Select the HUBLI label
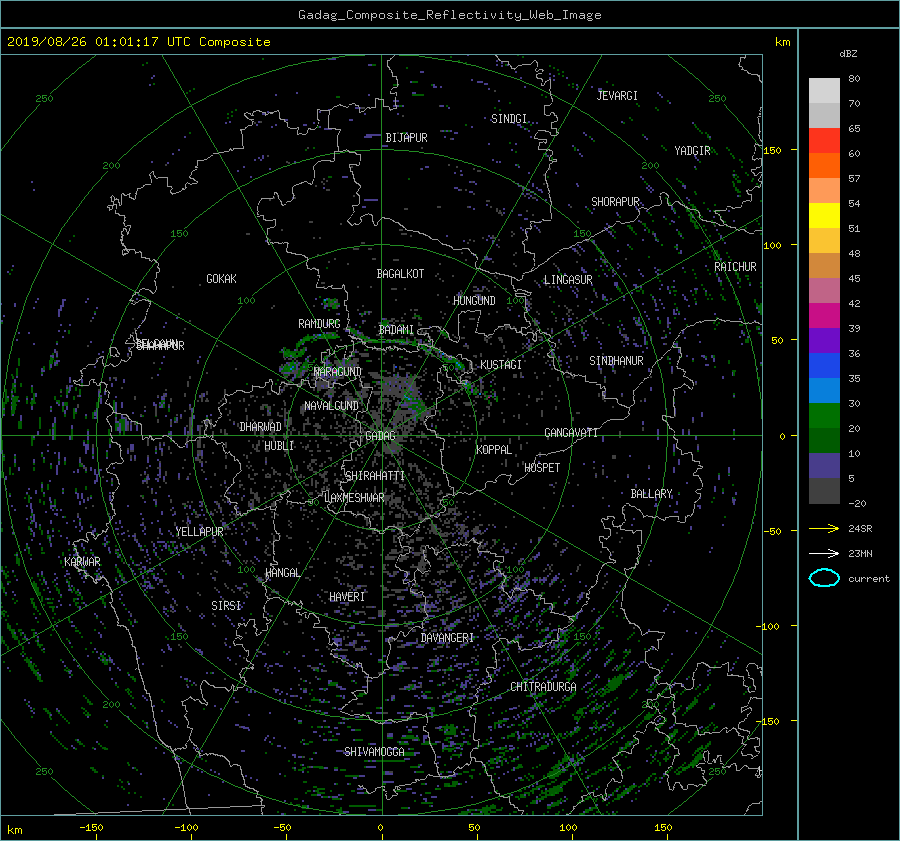This screenshot has height=841, width=900. coord(279,446)
